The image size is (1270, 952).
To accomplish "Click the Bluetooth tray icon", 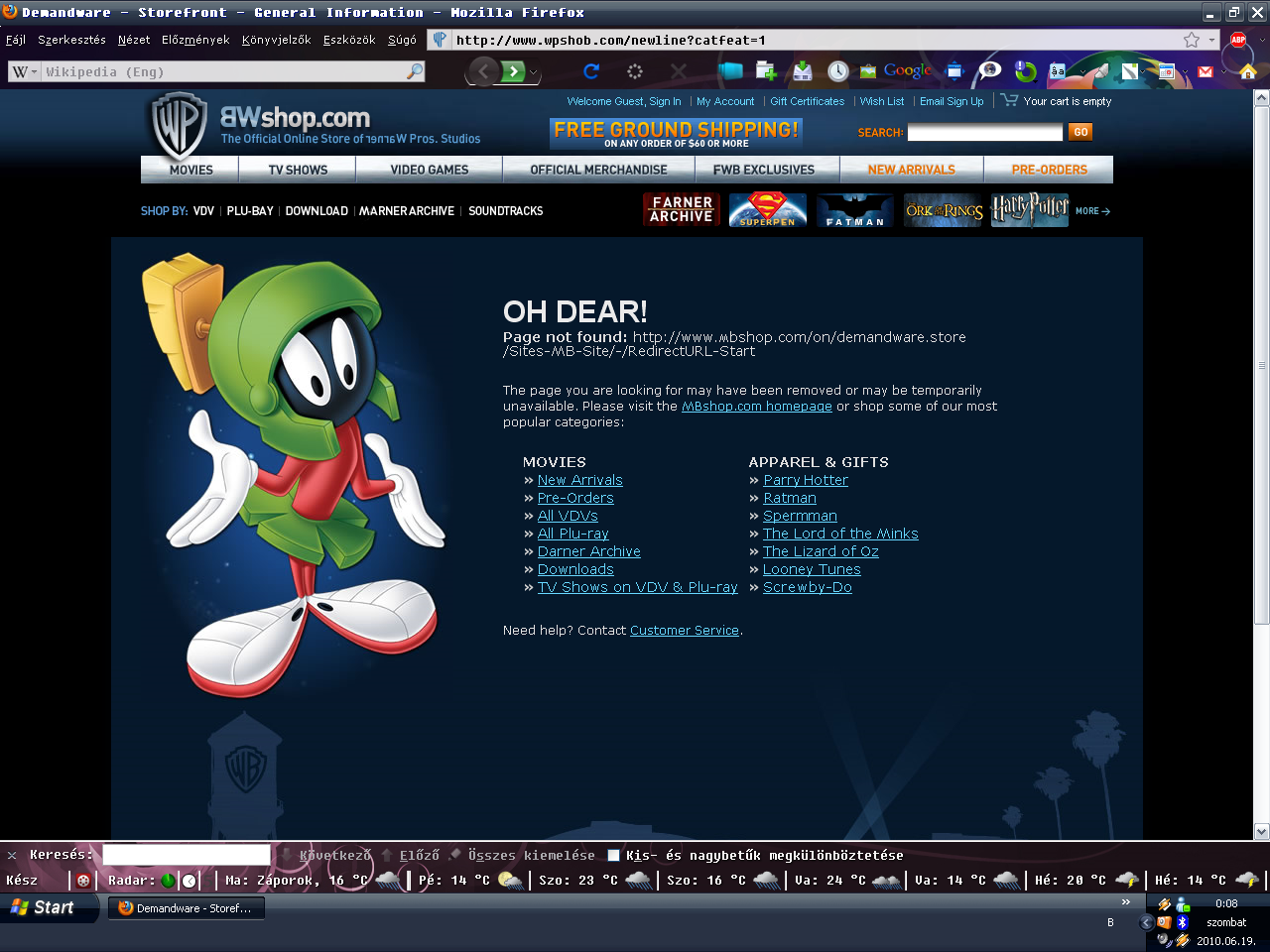I will (1182, 922).
